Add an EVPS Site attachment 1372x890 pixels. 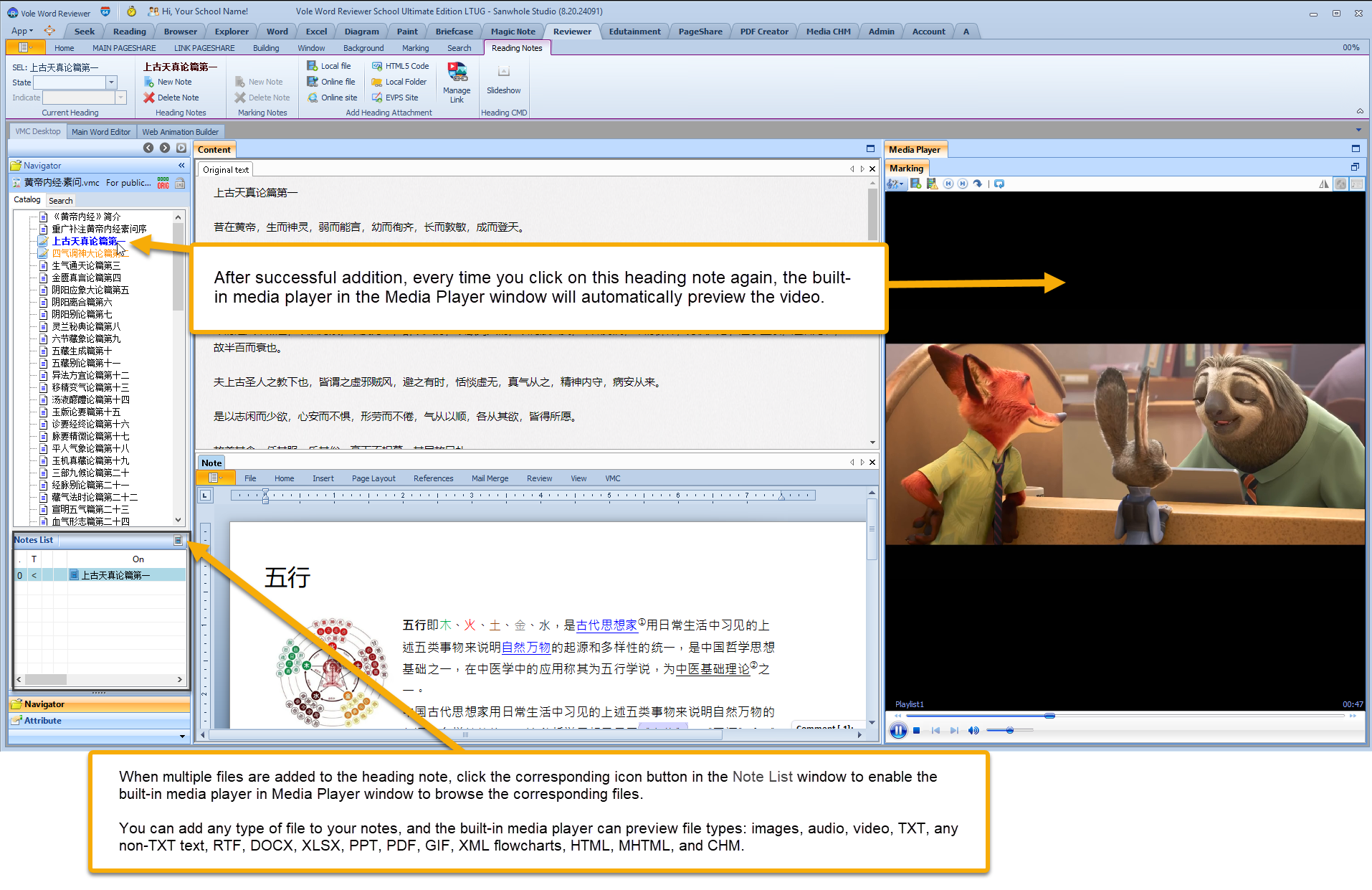395,98
